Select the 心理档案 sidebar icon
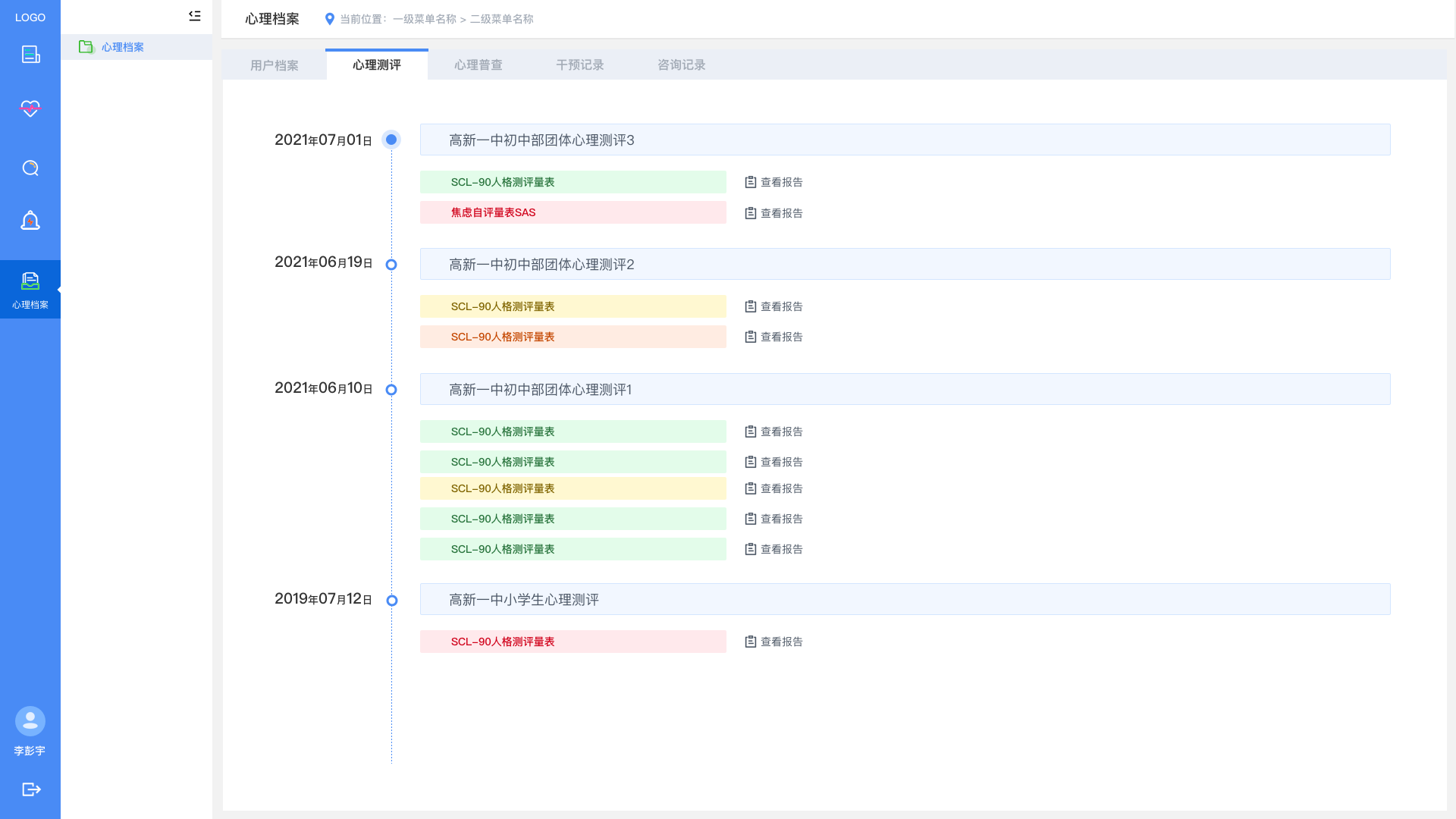Image resolution: width=1456 pixels, height=819 pixels. point(30,290)
